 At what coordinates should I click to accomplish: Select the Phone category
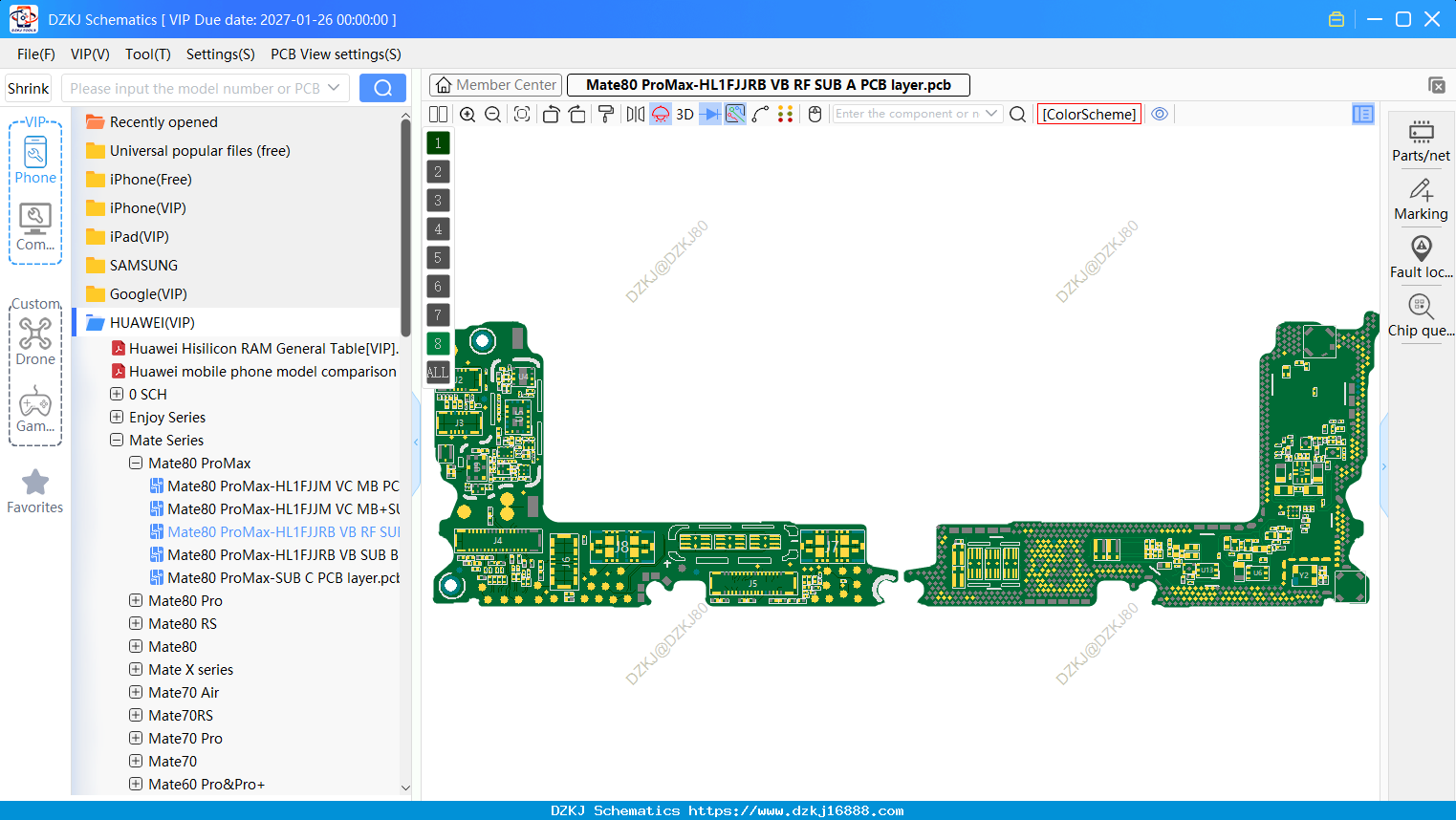(x=35, y=161)
